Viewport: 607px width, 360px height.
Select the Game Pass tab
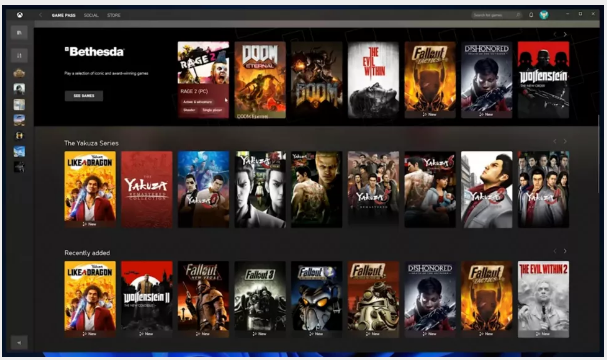pos(63,15)
